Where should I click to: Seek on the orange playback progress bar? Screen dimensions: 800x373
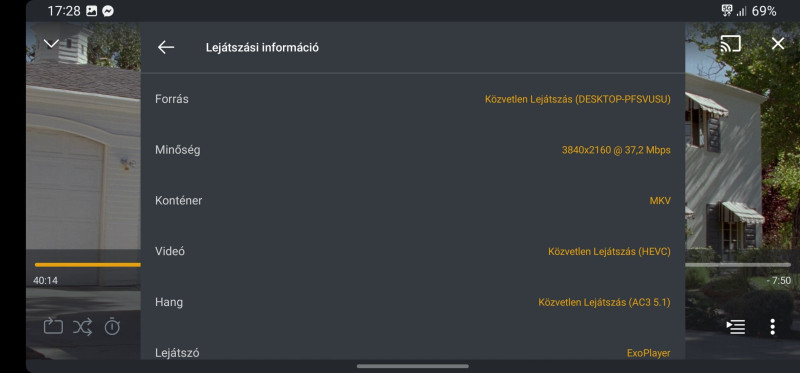[x=87, y=265]
